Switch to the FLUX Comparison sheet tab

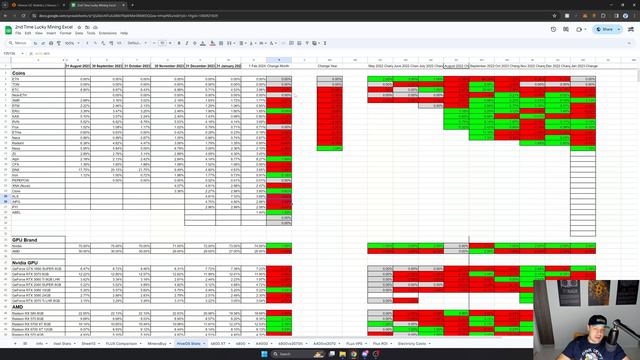121,344
